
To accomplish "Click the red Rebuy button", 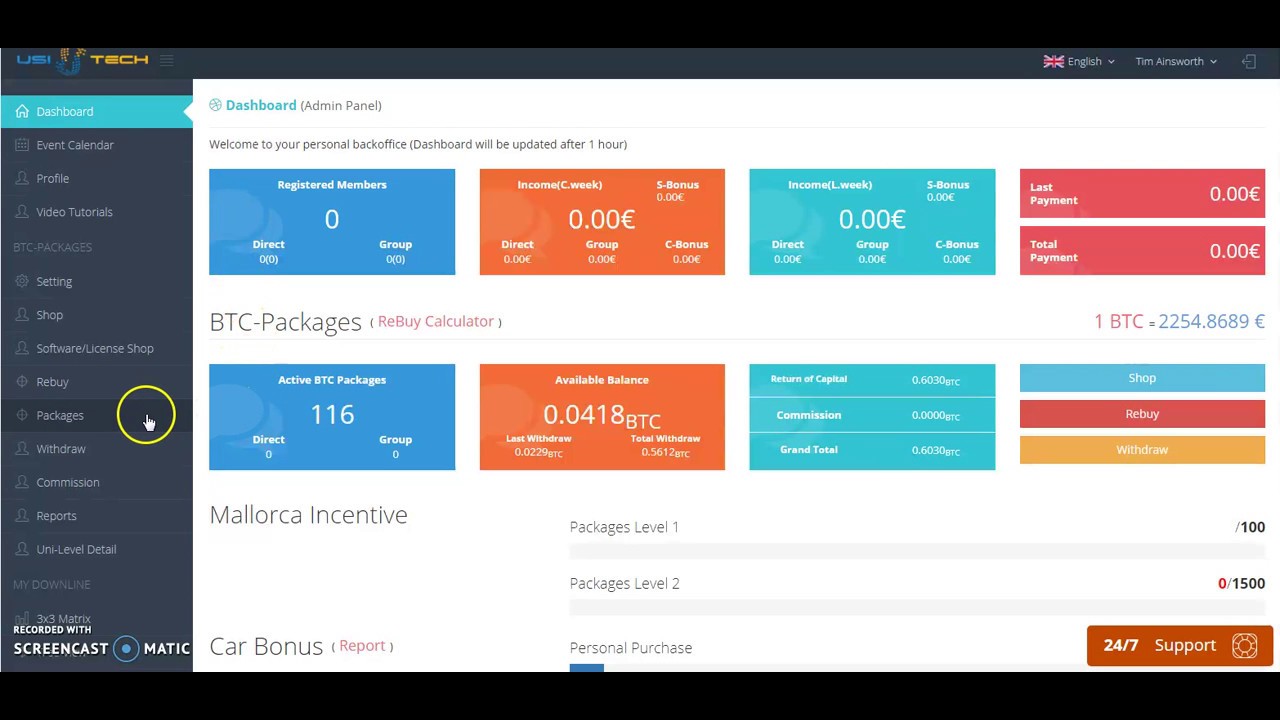I will (1142, 414).
